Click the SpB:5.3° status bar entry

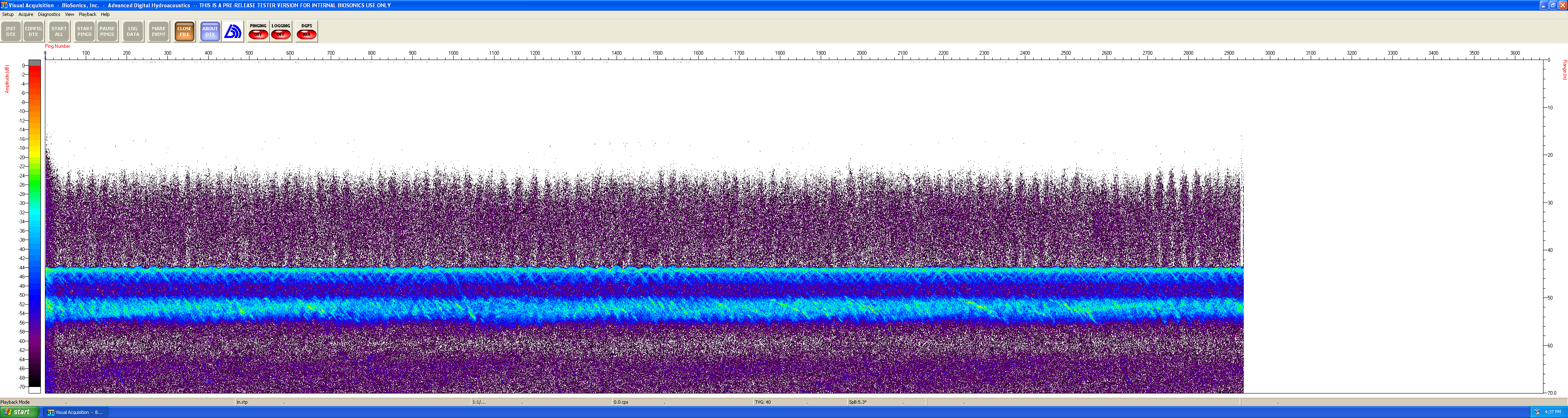point(857,402)
